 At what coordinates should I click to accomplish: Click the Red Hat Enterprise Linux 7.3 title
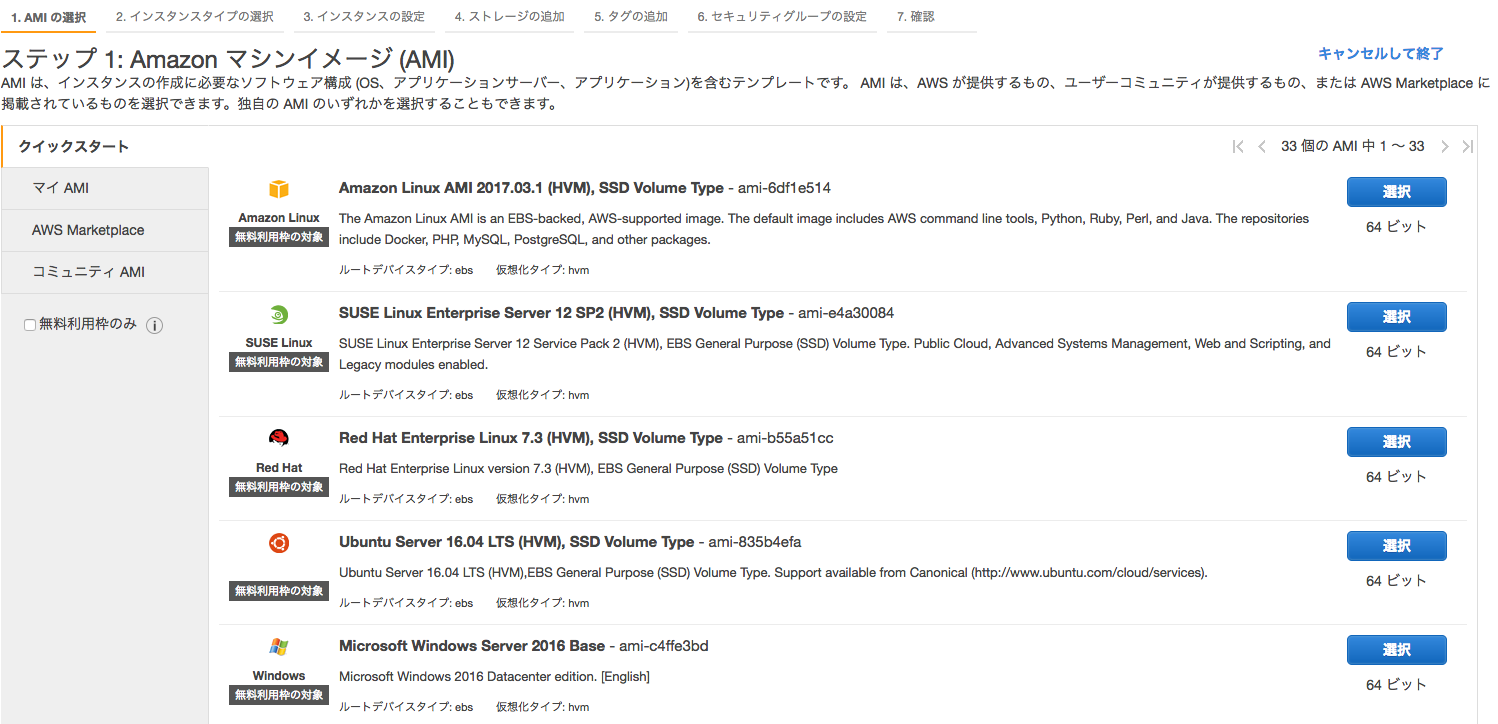pyautogui.click(x=531, y=438)
